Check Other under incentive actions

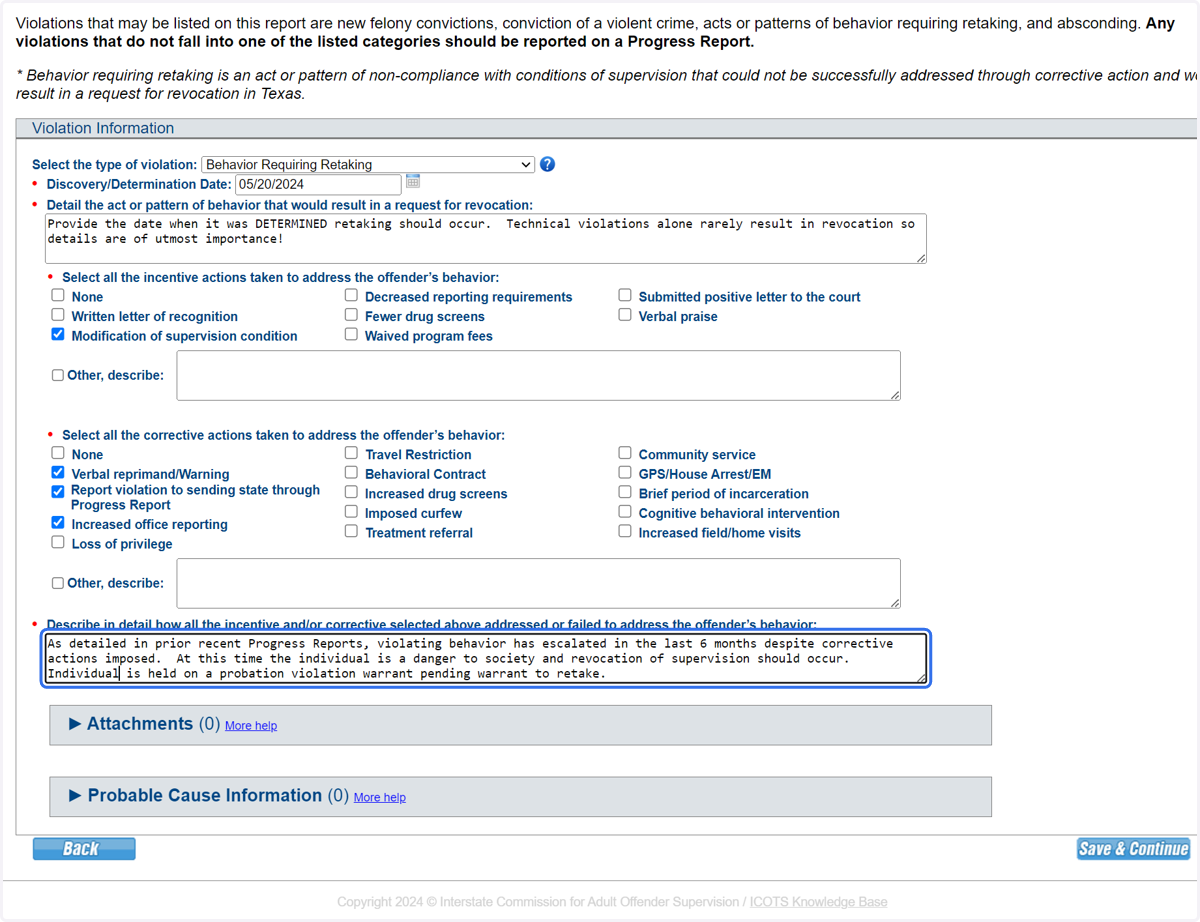click(58, 375)
